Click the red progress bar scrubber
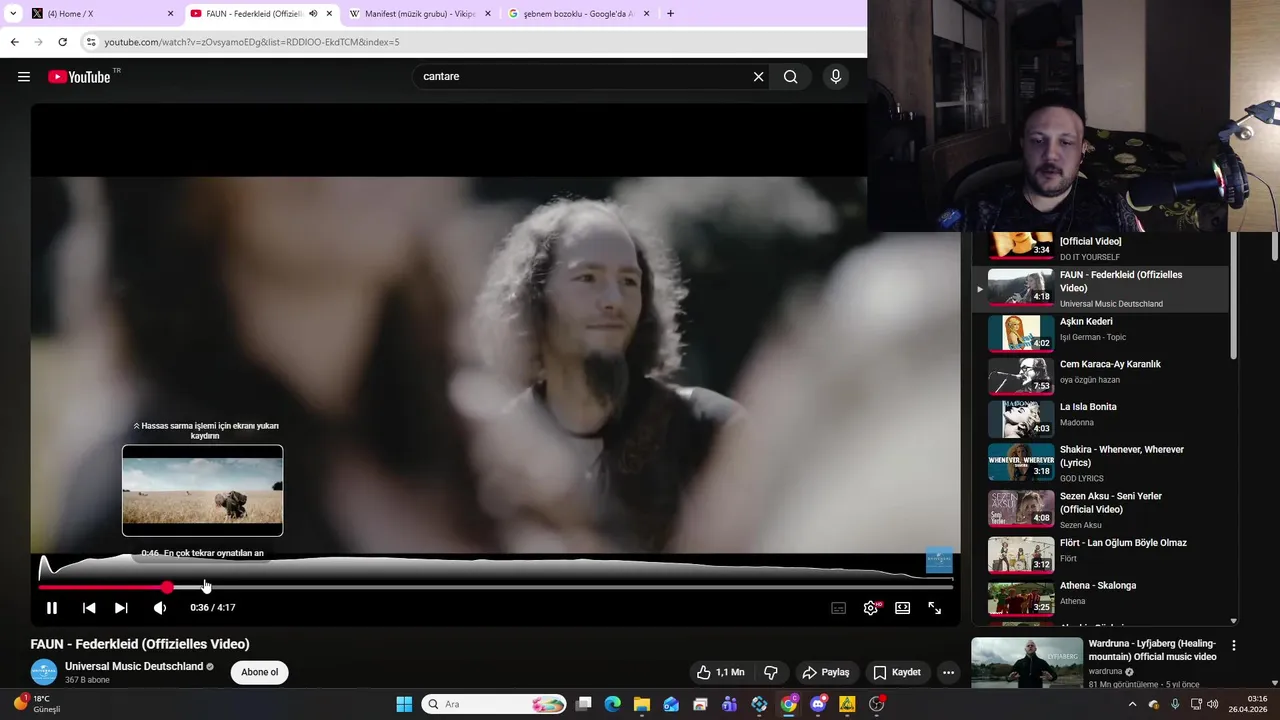 click(x=167, y=587)
